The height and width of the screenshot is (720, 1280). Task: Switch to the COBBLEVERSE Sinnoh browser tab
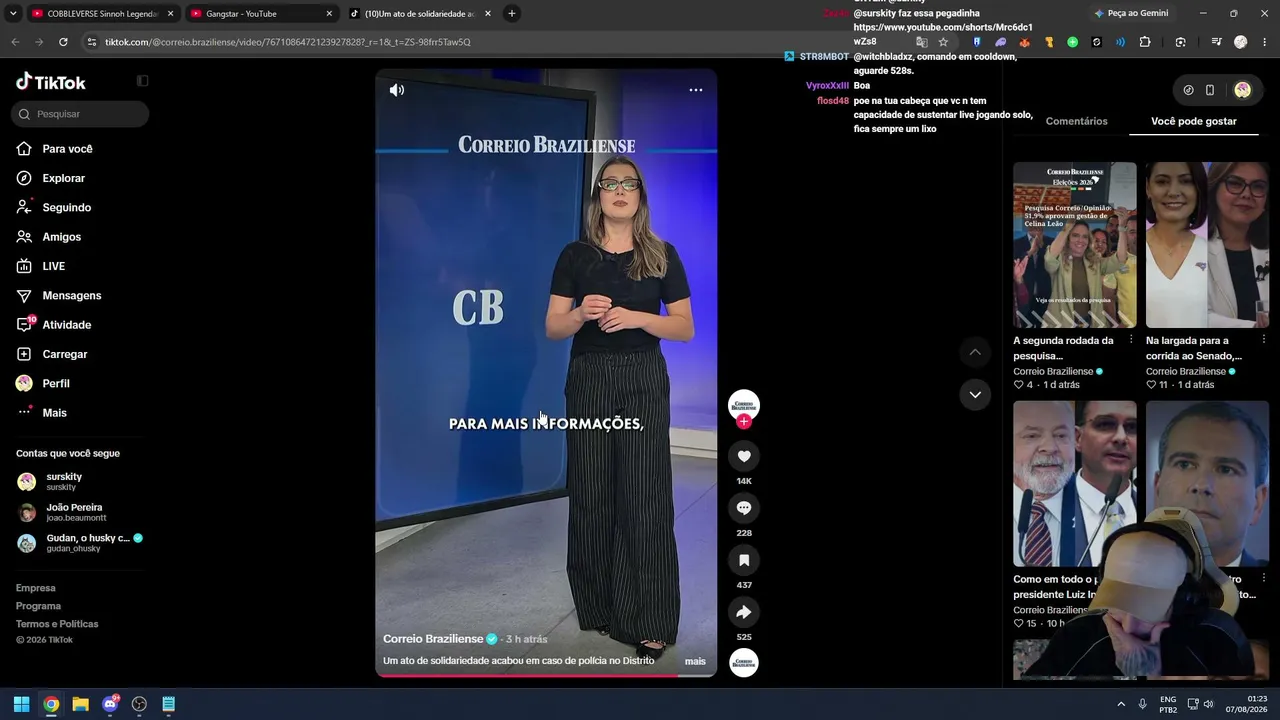pyautogui.click(x=102, y=14)
